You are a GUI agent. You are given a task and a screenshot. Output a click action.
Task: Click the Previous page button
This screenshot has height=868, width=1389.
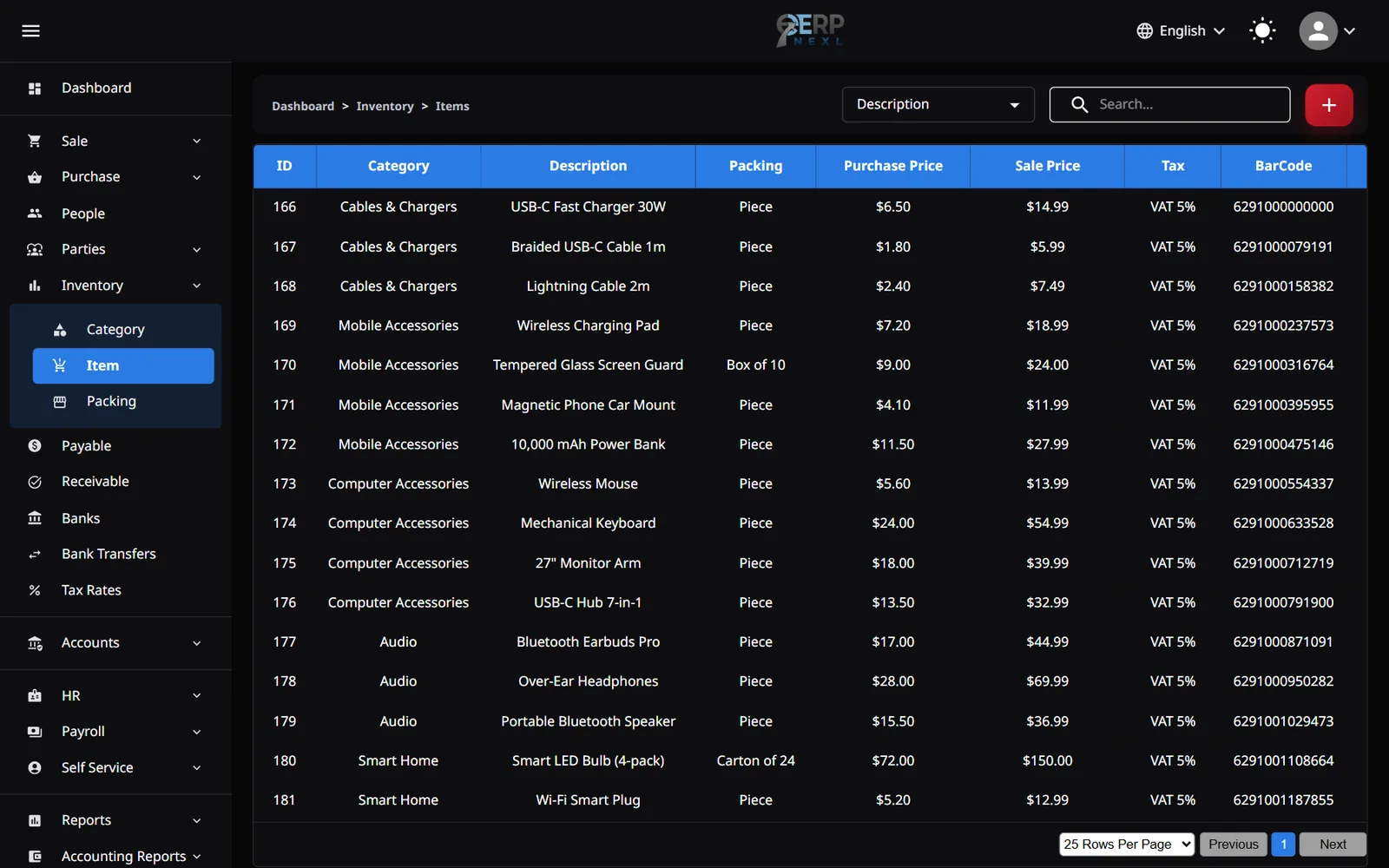[1233, 844]
